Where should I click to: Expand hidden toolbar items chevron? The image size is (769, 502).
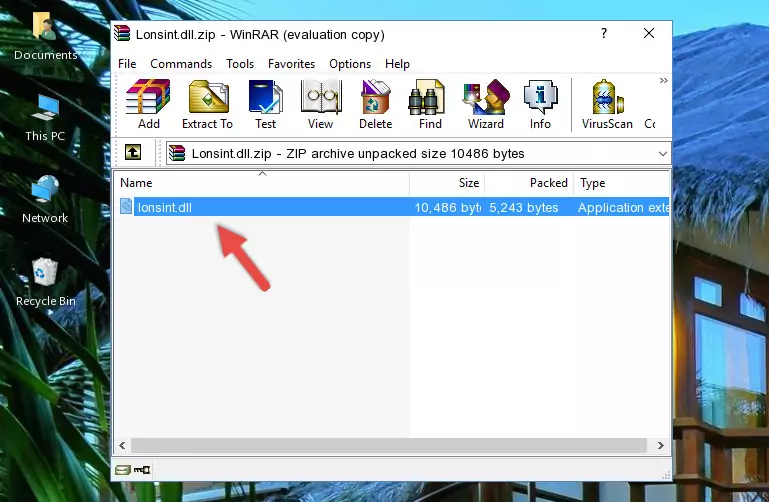point(664,80)
